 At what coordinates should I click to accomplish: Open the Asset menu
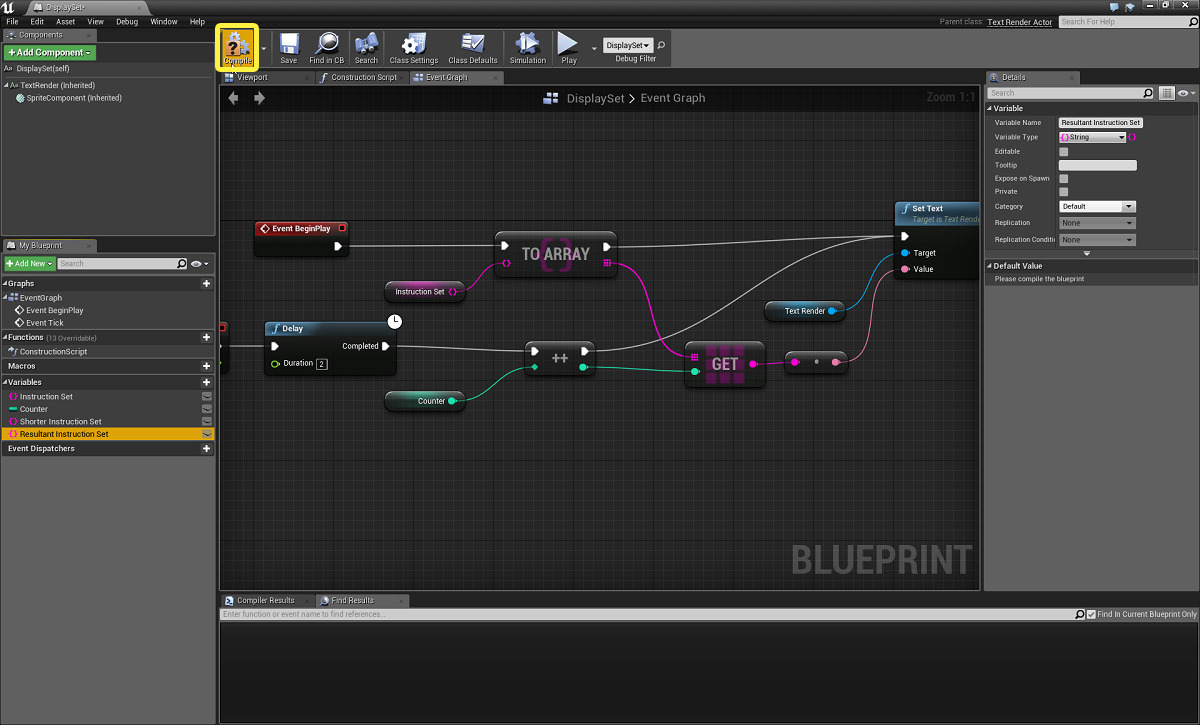tap(65, 21)
